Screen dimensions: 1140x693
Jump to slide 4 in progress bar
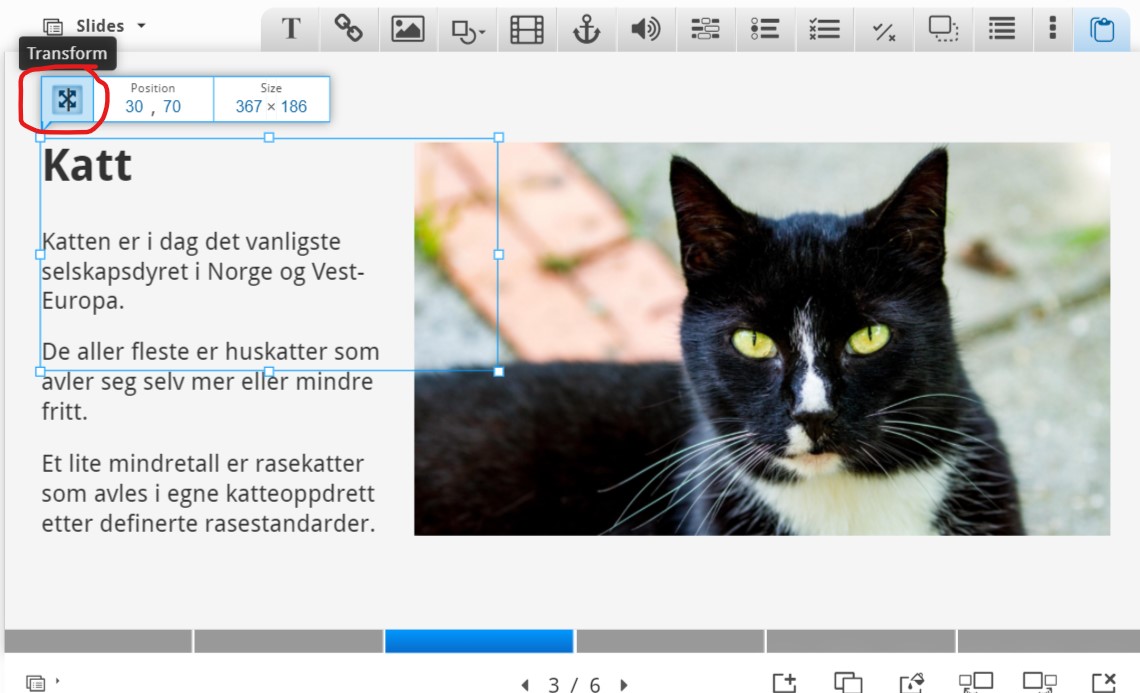pyautogui.click(x=670, y=641)
